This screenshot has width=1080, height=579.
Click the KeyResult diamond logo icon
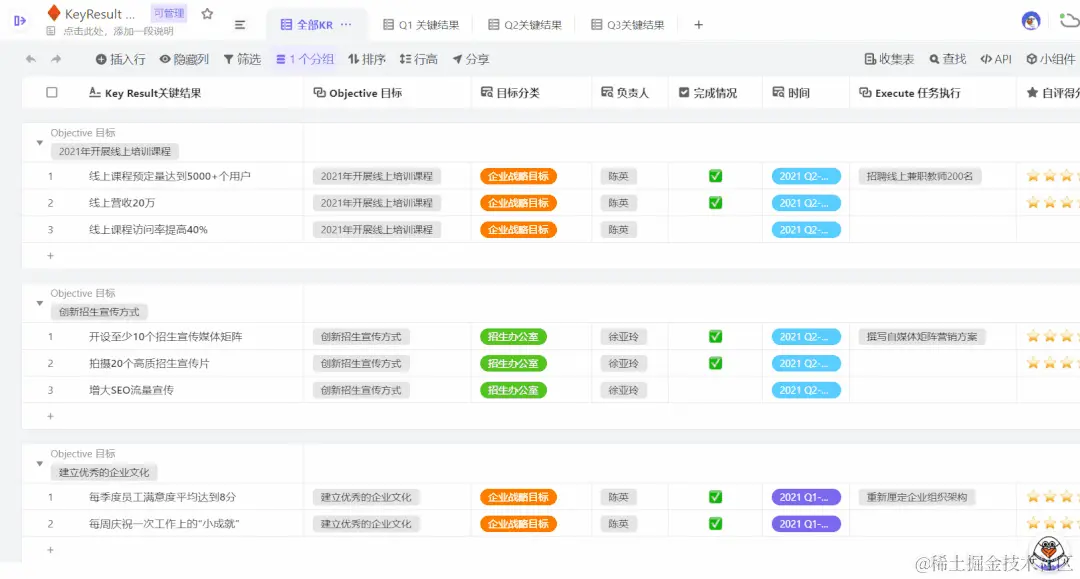click(x=54, y=12)
